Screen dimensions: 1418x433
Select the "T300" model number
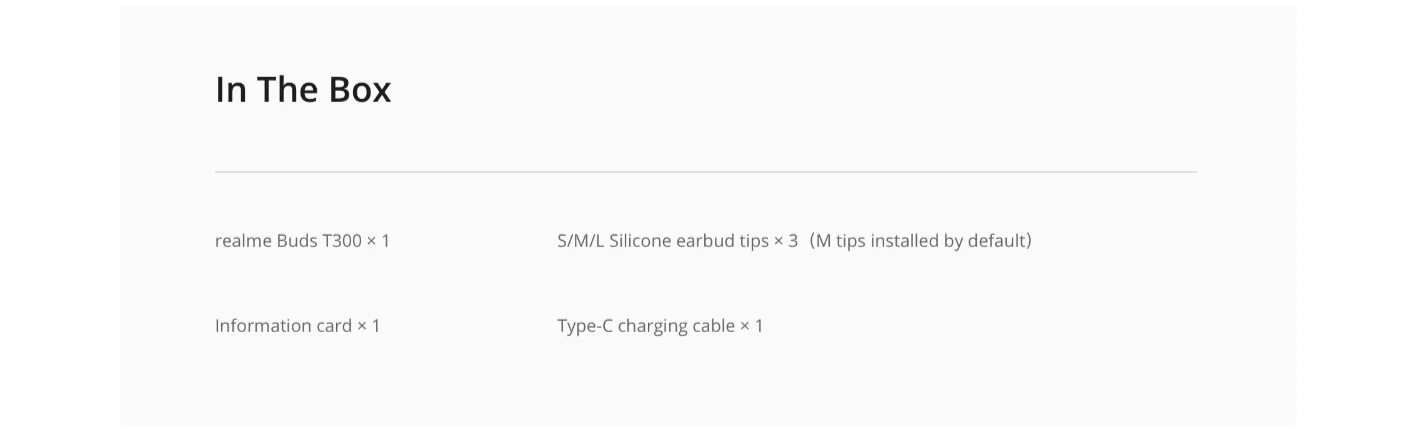341,241
